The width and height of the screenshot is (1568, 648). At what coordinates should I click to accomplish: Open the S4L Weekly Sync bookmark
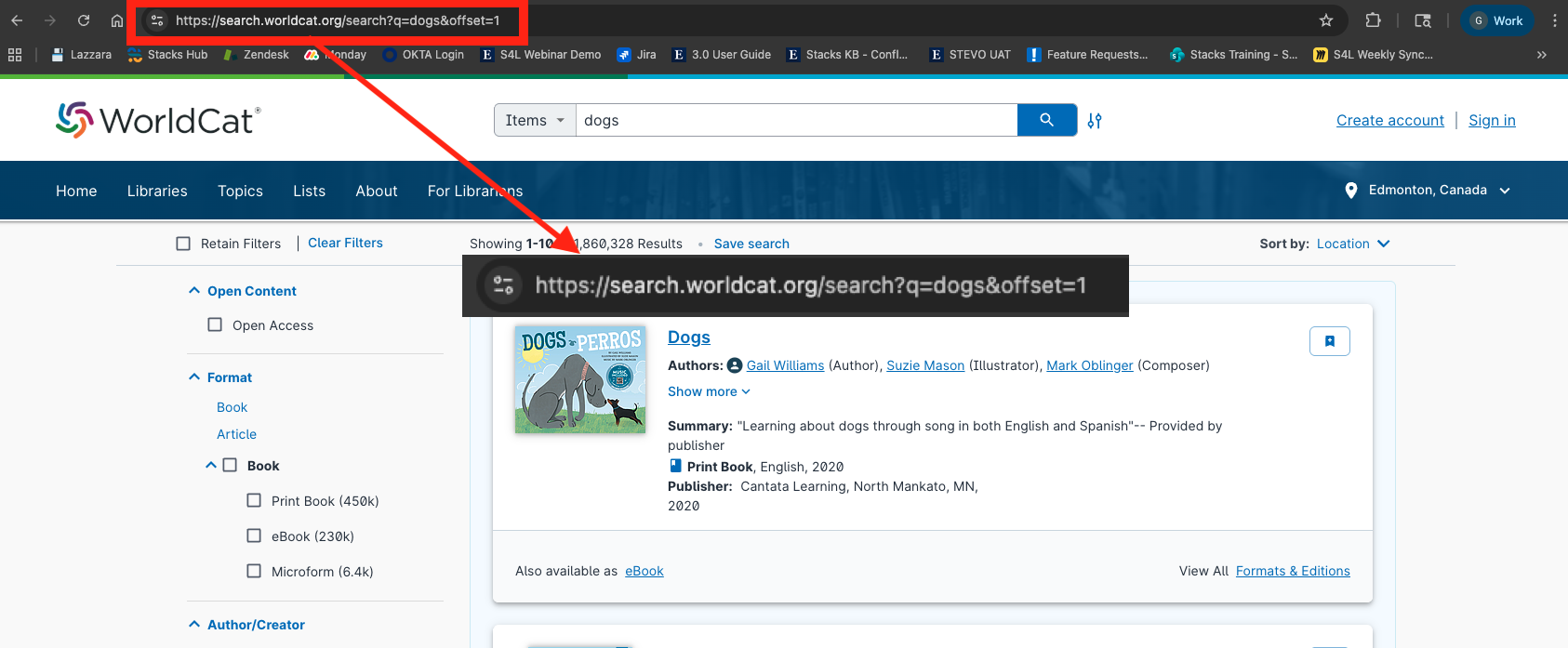pyautogui.click(x=1373, y=55)
